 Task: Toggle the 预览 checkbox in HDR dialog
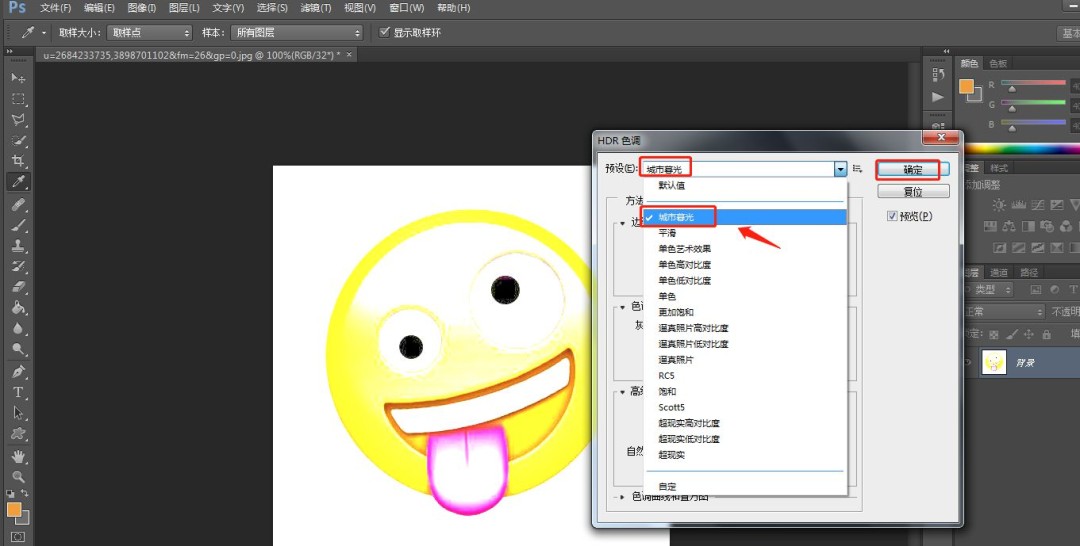[x=893, y=216]
